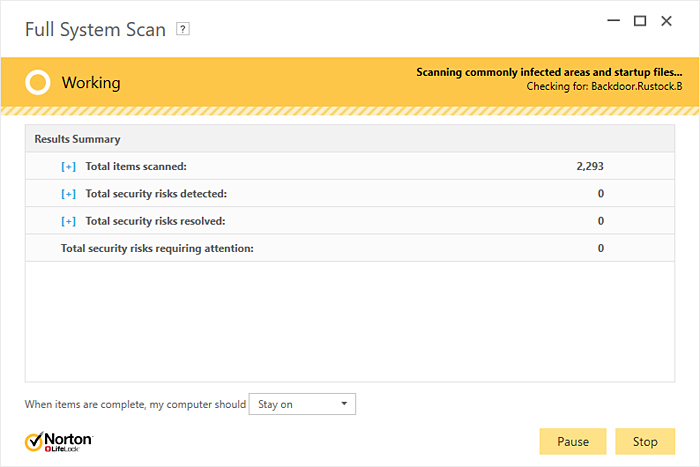Pause the running scan
This screenshot has width=700, height=467.
[572, 441]
